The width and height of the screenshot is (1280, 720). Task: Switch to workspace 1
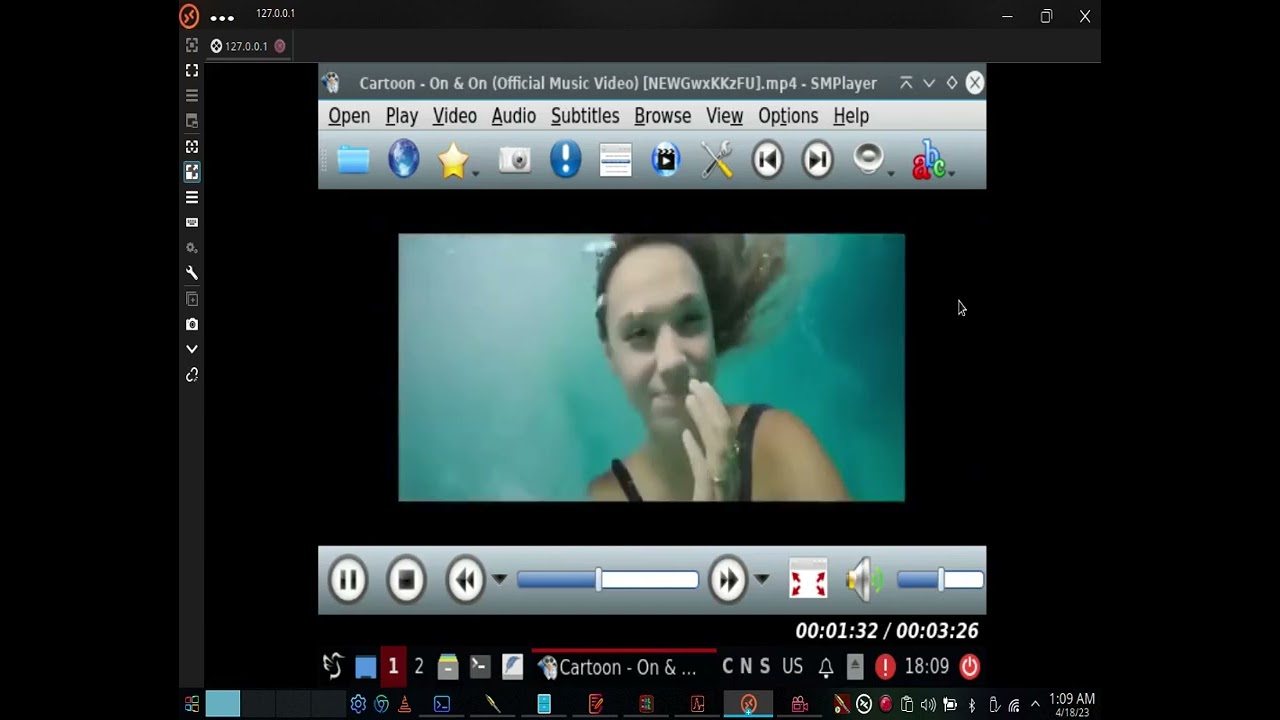point(393,667)
